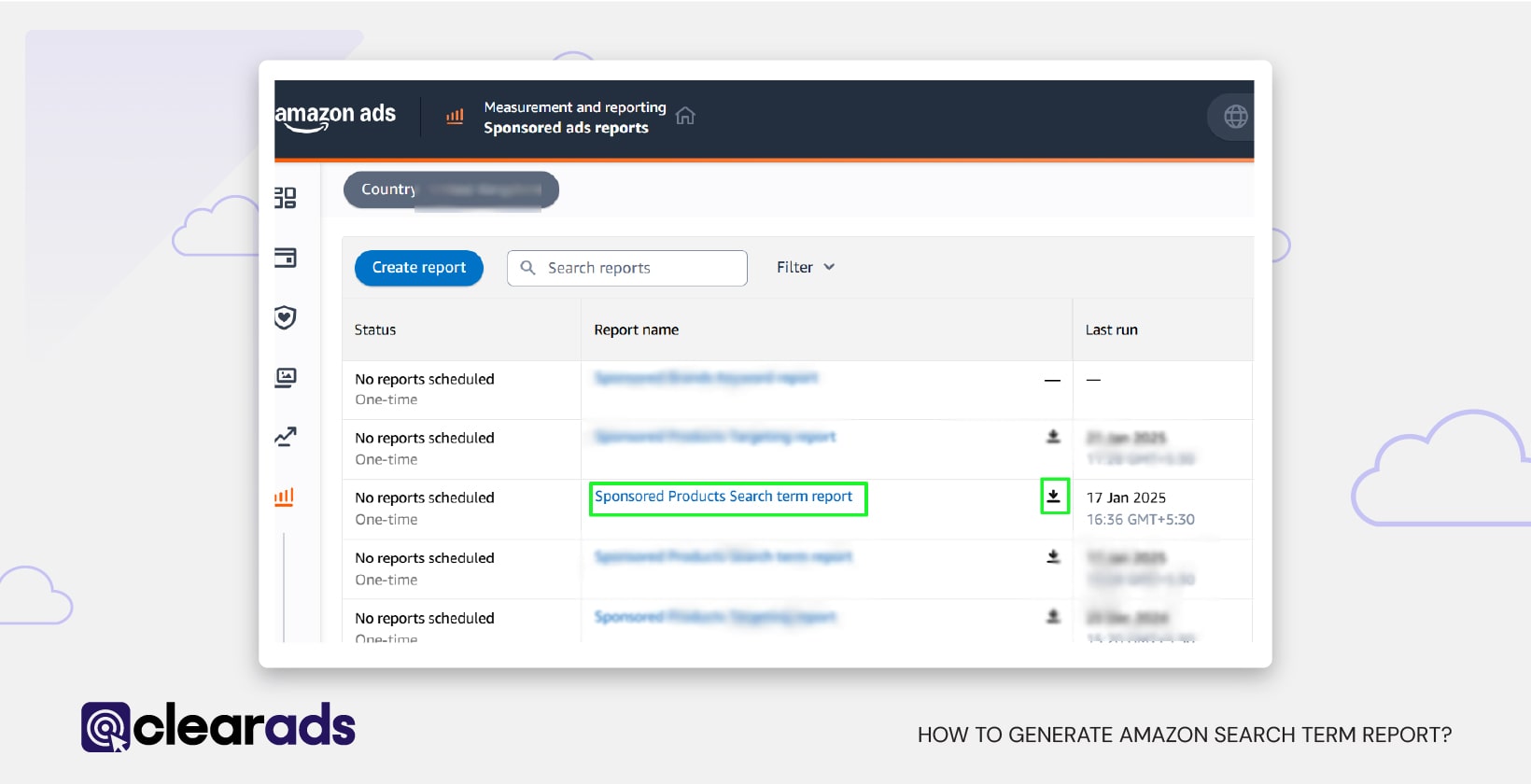Screen dimensions: 1531x784
Task: Open the fourth row blurred report link
Action: pyautogui.click(x=723, y=556)
